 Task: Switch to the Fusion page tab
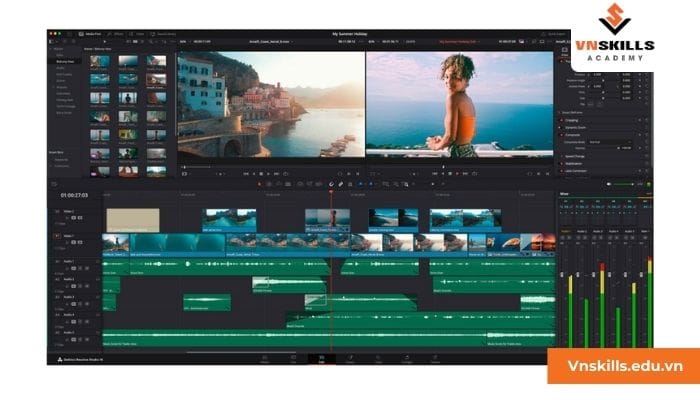click(x=350, y=359)
